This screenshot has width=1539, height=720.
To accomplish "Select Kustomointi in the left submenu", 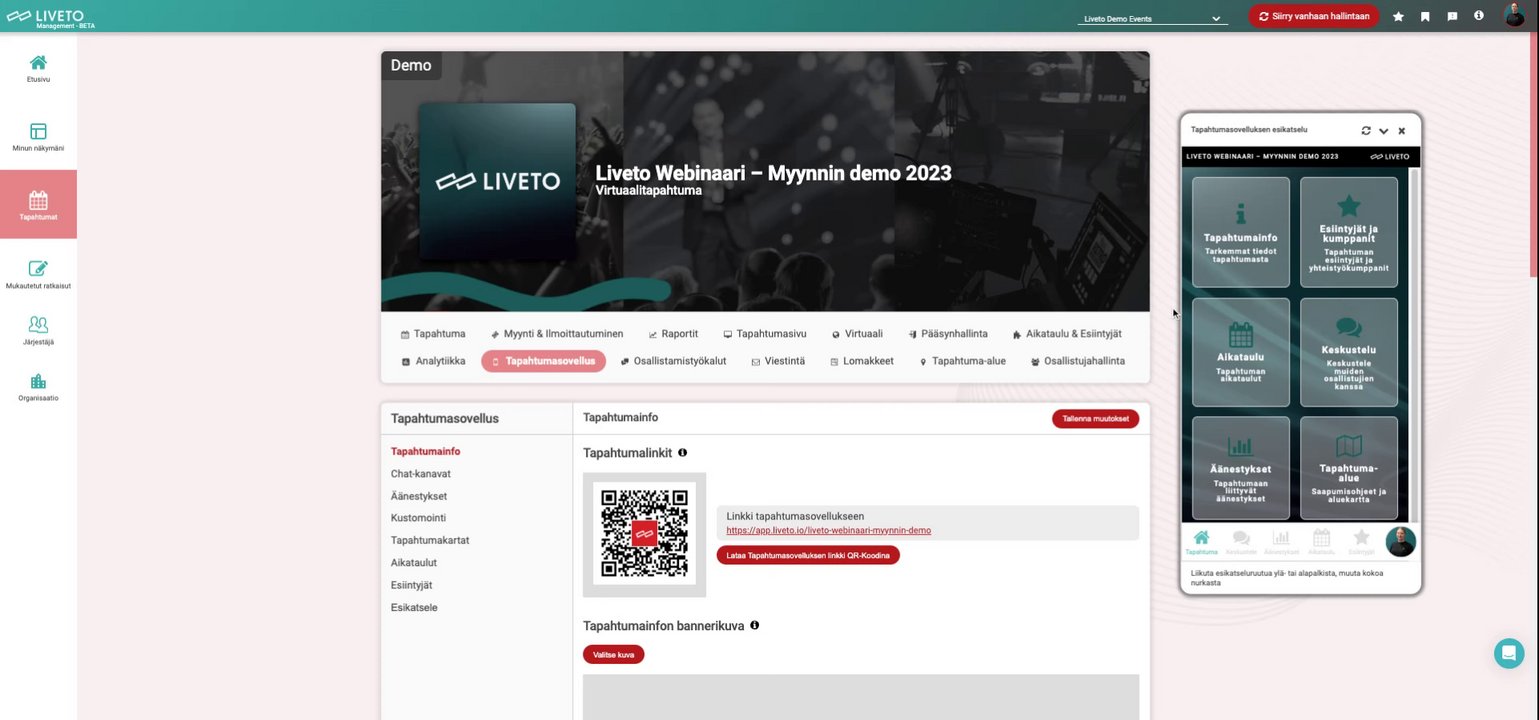I will 418,518.
